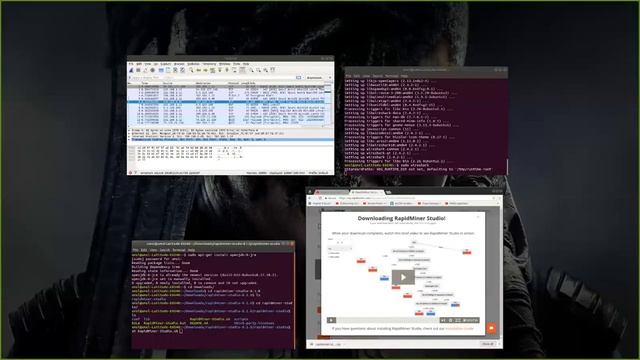Stop the running Wireshark capture
The image size is (640, 360).
click(138, 70)
